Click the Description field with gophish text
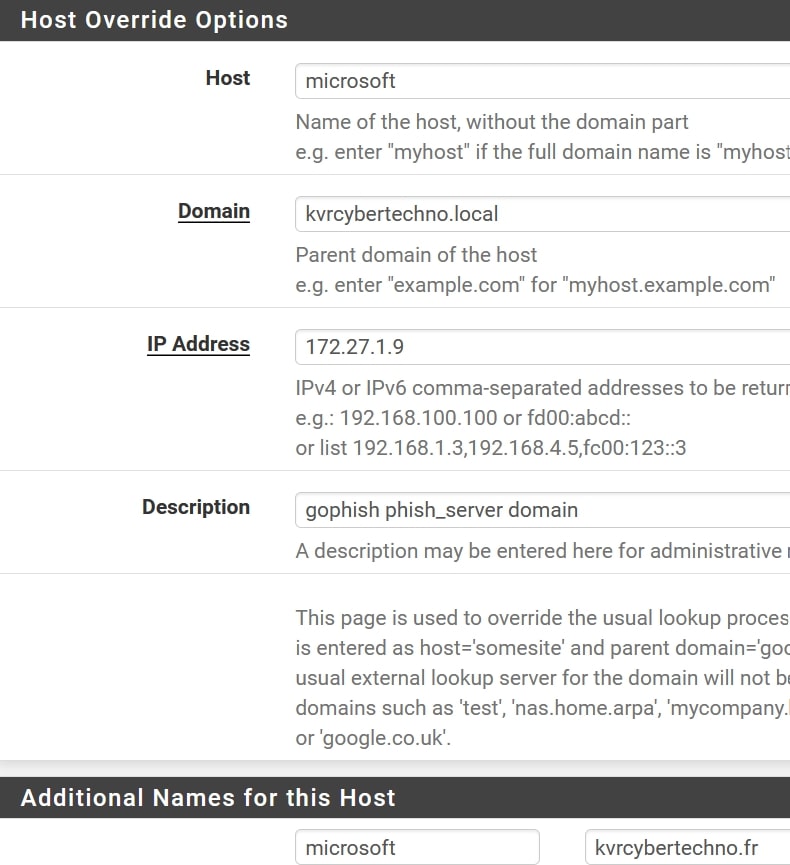The image size is (790, 865). point(542,510)
